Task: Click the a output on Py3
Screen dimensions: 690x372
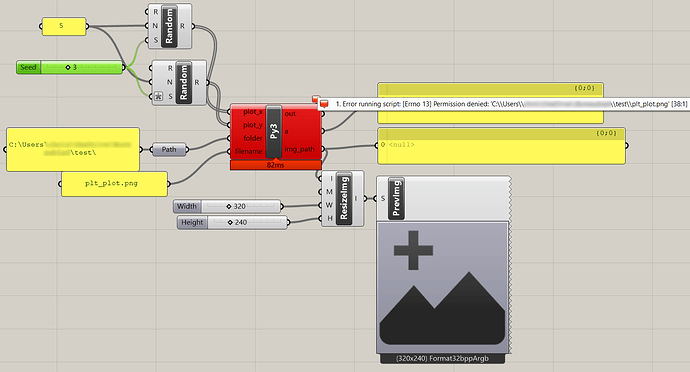Action: pos(286,131)
